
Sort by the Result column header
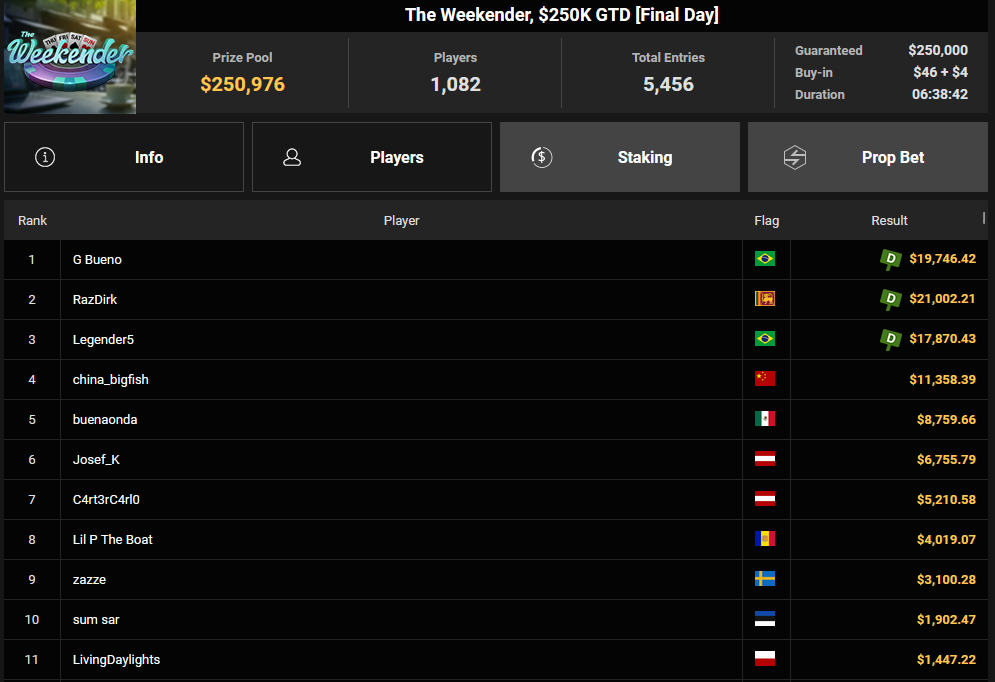click(889, 220)
